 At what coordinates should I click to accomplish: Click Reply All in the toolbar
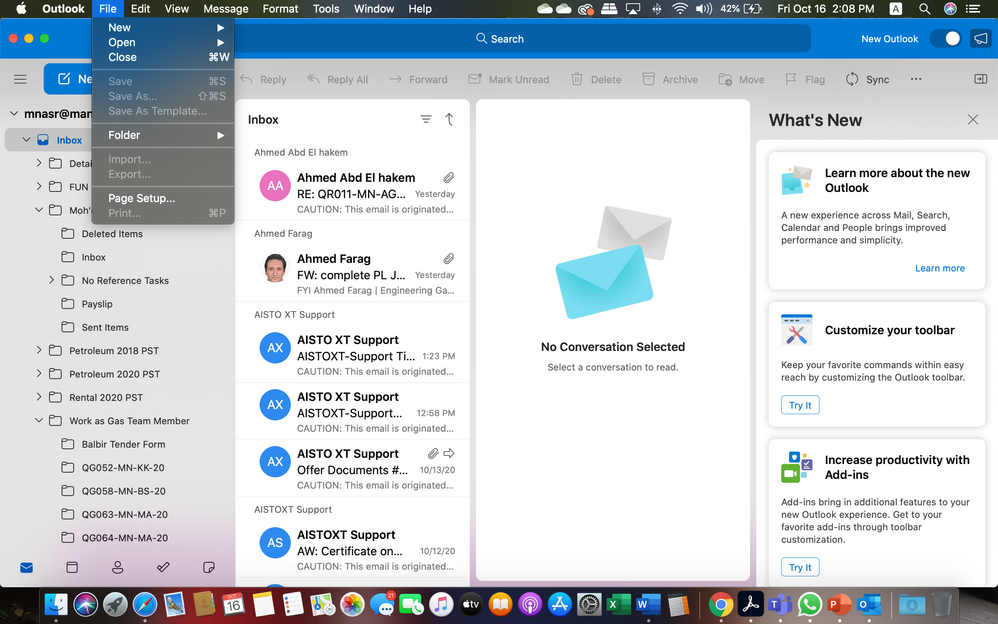pos(337,80)
